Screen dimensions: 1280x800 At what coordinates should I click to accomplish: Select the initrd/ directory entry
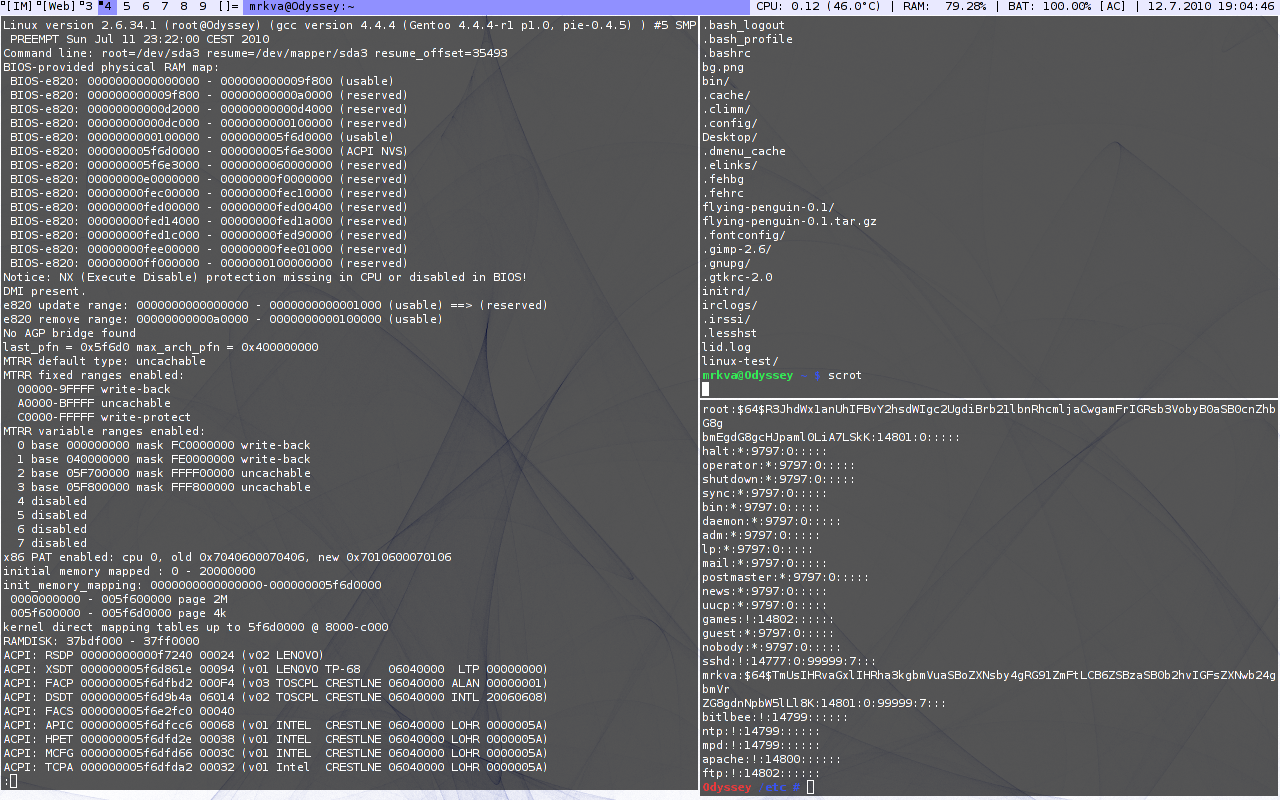[x=726, y=291]
